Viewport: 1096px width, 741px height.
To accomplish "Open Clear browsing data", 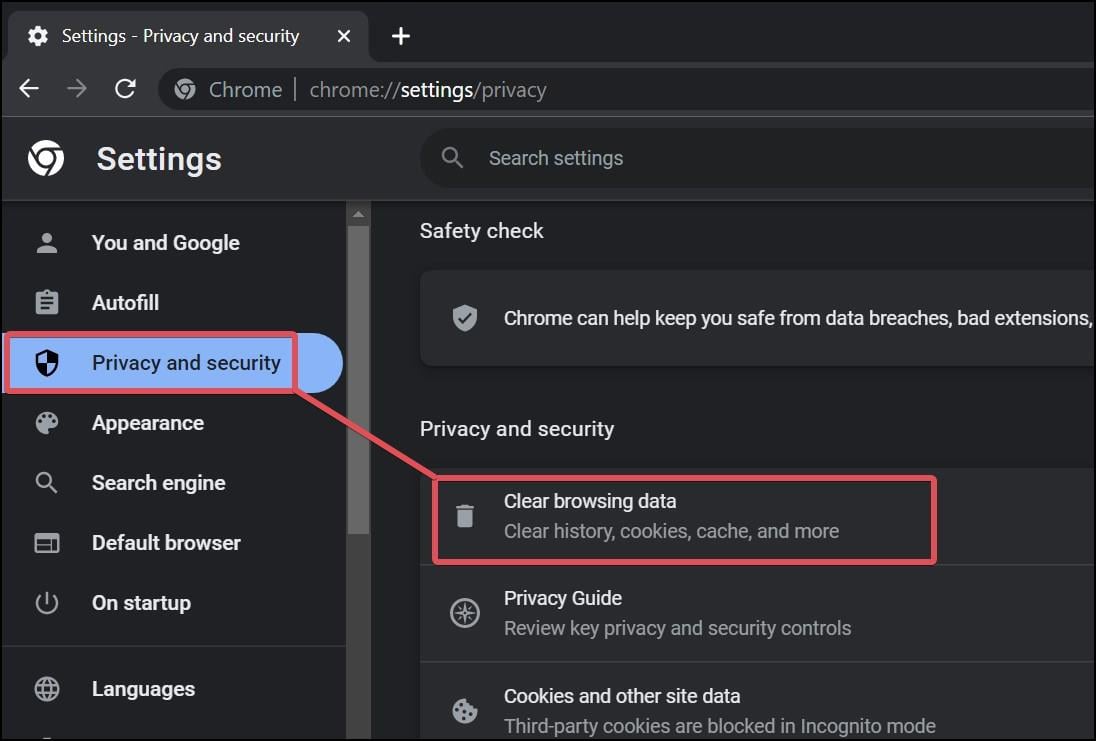I will tap(758, 517).
